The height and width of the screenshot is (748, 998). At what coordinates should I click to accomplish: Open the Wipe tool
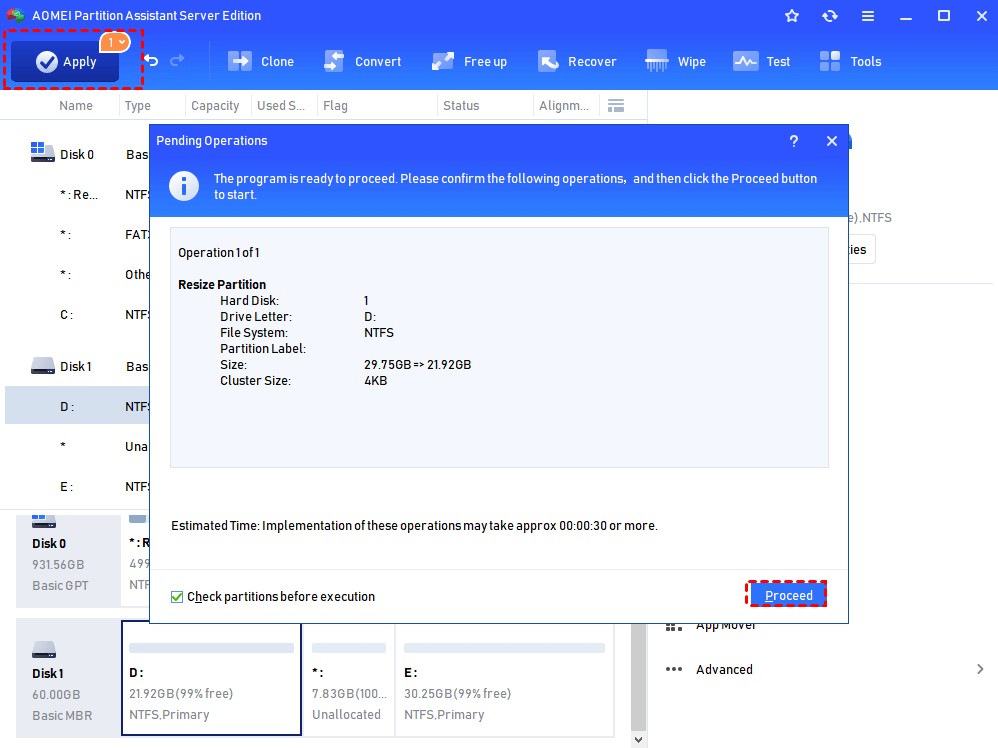(675, 62)
